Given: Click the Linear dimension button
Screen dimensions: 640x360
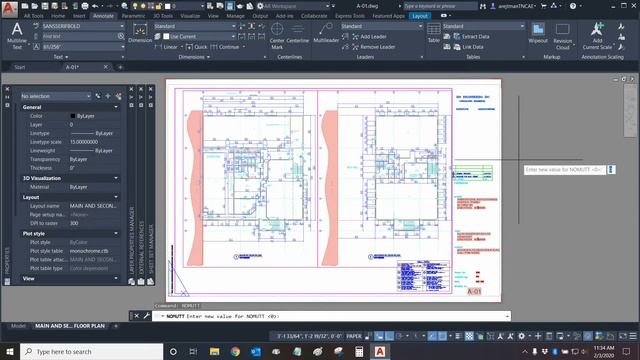Looking at the screenshot, I should pos(167,47).
